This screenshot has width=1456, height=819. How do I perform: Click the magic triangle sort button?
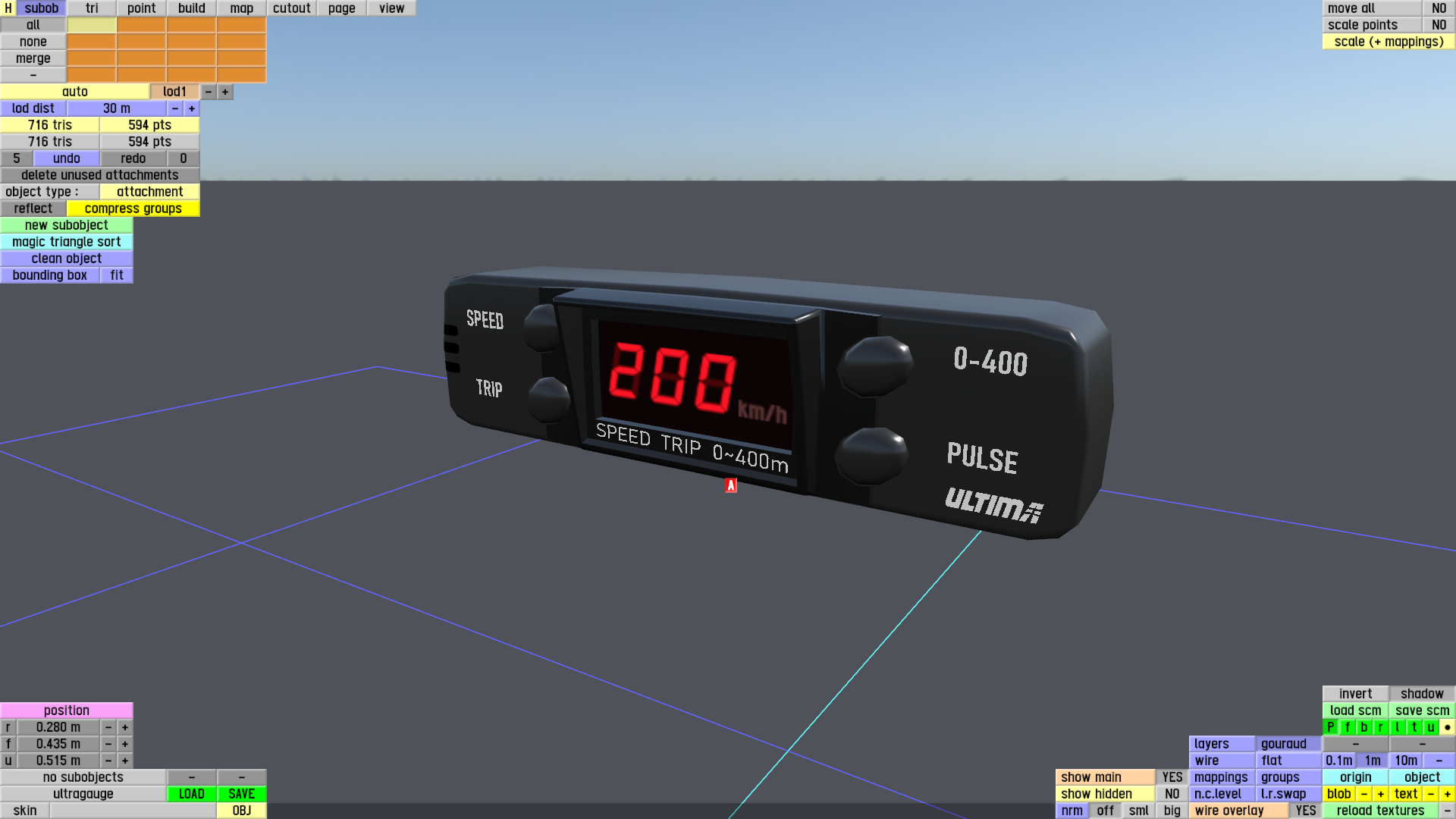coord(67,242)
